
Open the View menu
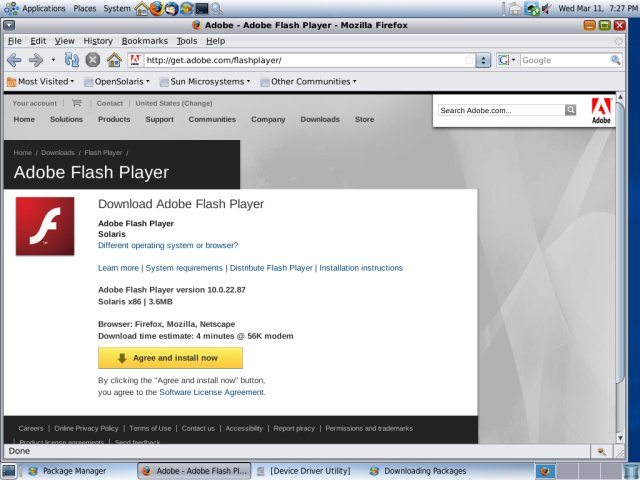tap(64, 41)
